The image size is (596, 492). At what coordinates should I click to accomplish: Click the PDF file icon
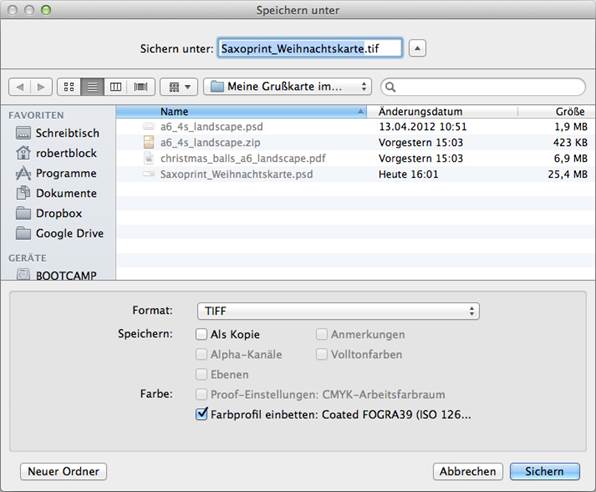point(149,158)
